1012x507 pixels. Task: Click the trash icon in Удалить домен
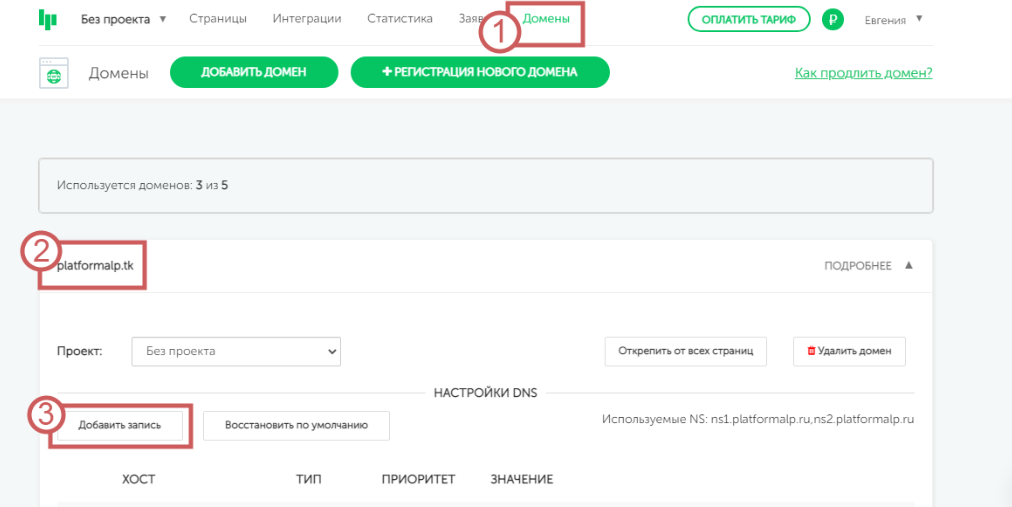[x=810, y=352]
